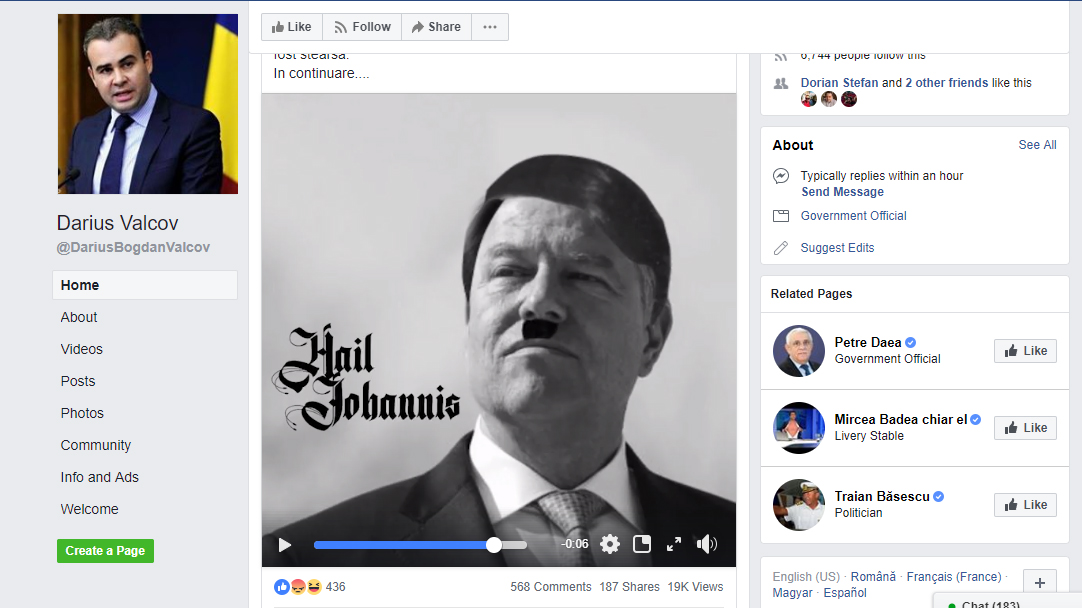Open the Share page option

click(x=436, y=27)
